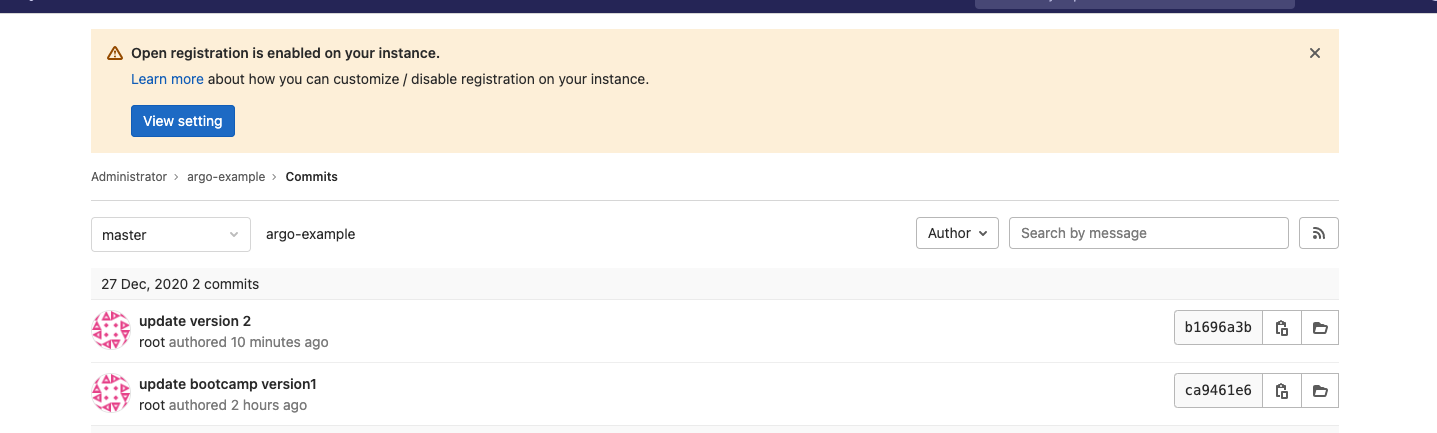
Task: Open the 'update bootcamp version1' commit
Action: (228, 384)
